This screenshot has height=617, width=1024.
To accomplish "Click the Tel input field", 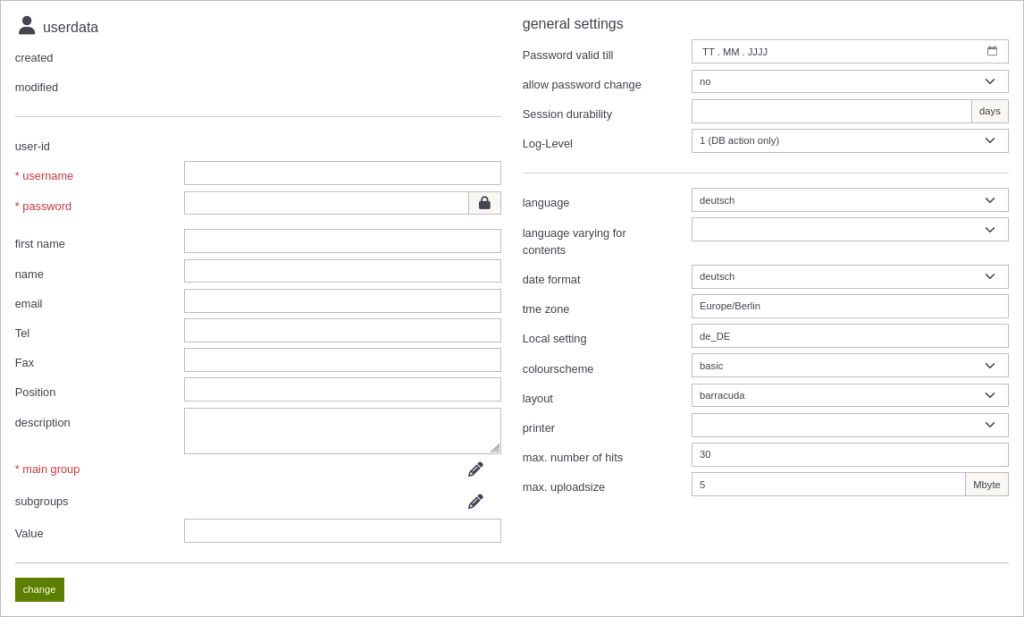I will [342, 330].
